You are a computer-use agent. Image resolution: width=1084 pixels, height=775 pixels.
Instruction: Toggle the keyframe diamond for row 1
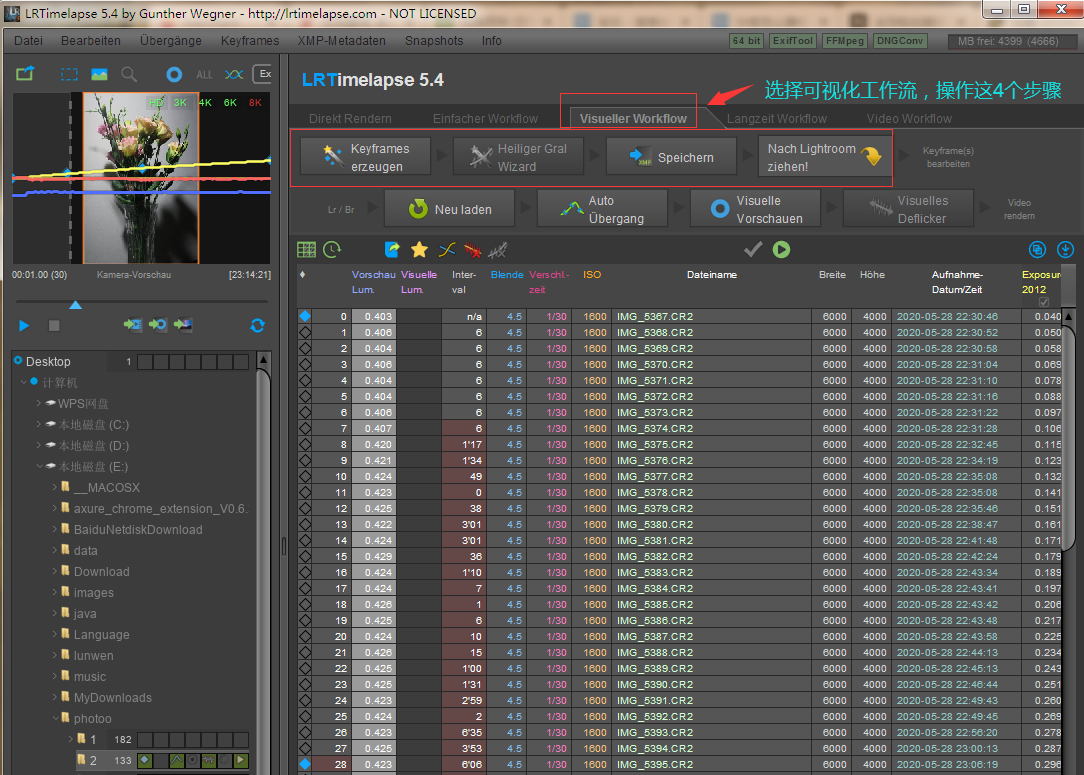tap(305, 333)
